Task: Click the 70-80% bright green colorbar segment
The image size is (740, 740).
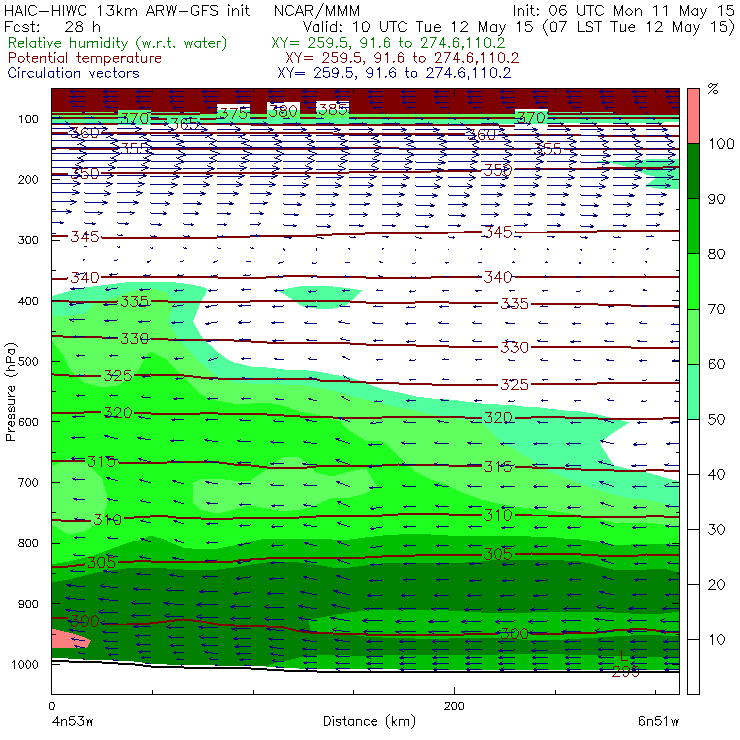Action: [693, 281]
